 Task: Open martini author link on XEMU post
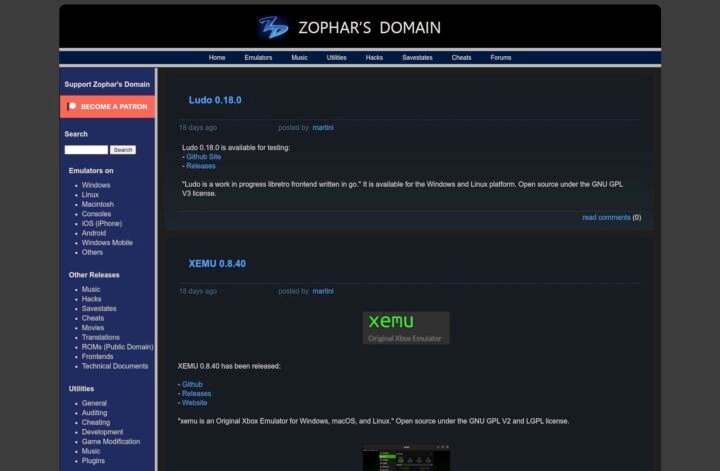tap(323, 292)
